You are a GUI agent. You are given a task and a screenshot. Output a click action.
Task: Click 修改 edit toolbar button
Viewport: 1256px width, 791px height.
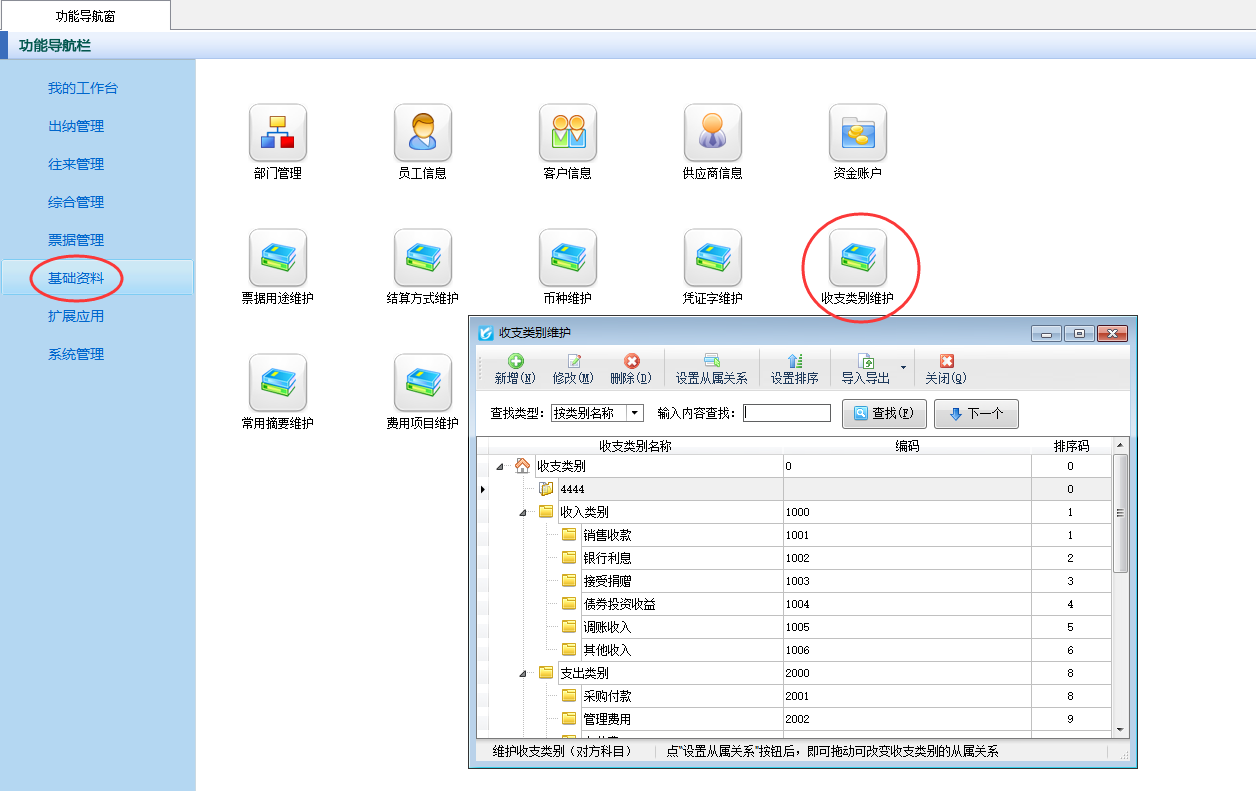(573, 369)
